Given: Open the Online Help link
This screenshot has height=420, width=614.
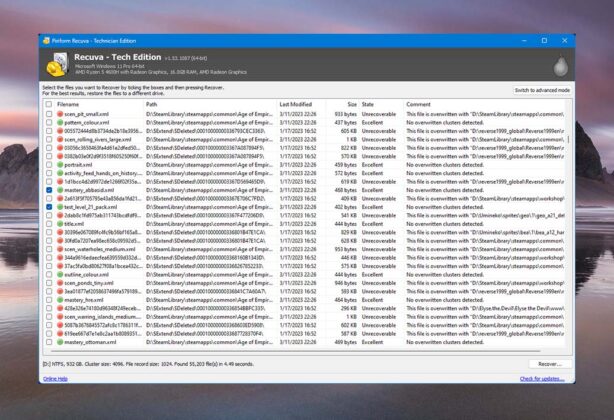Looking at the screenshot, I should 56,379.
